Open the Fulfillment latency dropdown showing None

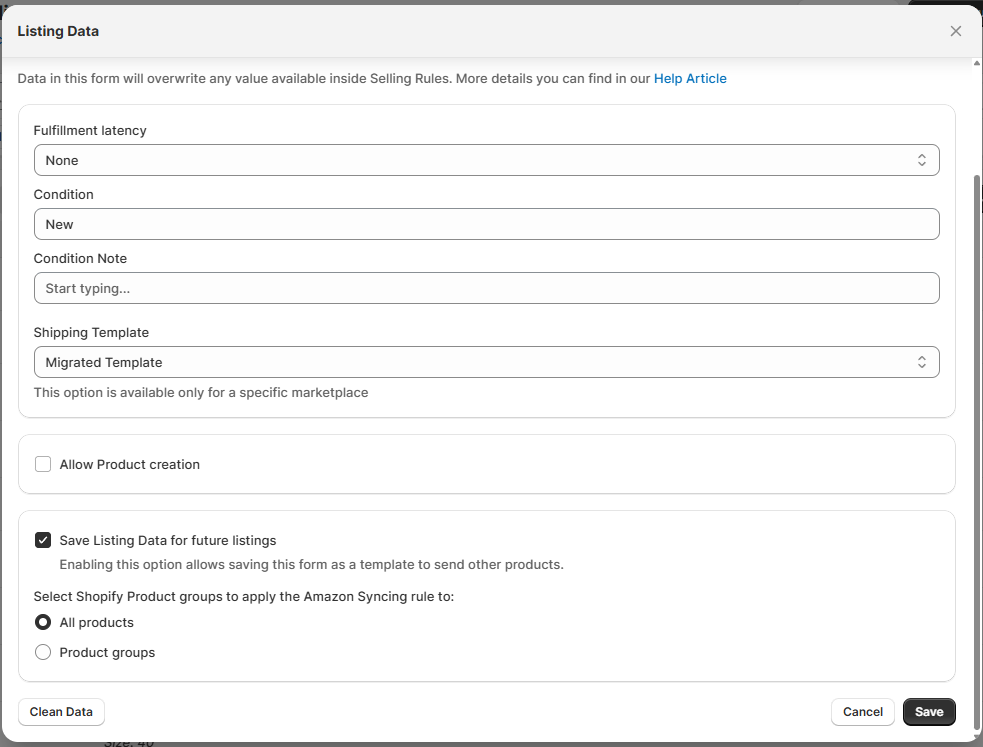[x=486, y=160]
